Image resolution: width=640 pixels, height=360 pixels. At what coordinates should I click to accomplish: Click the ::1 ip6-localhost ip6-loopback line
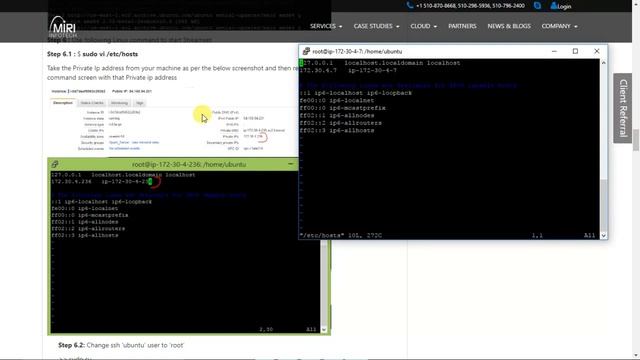pyautogui.click(x=356, y=93)
